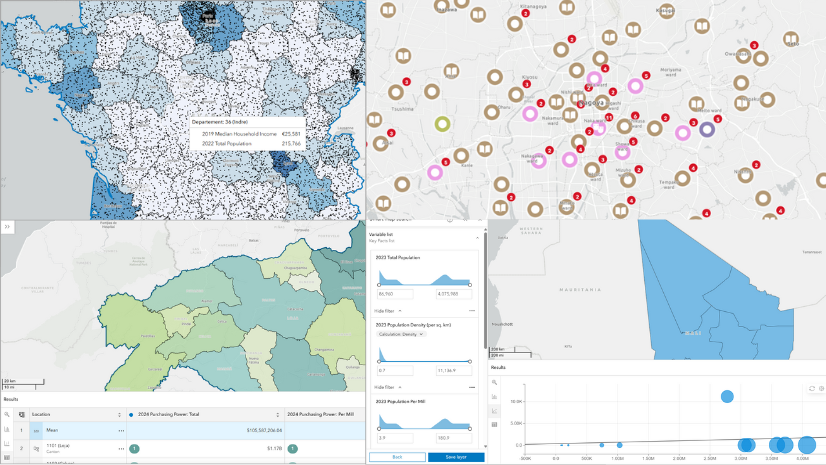Click Save layer button

click(x=456, y=457)
